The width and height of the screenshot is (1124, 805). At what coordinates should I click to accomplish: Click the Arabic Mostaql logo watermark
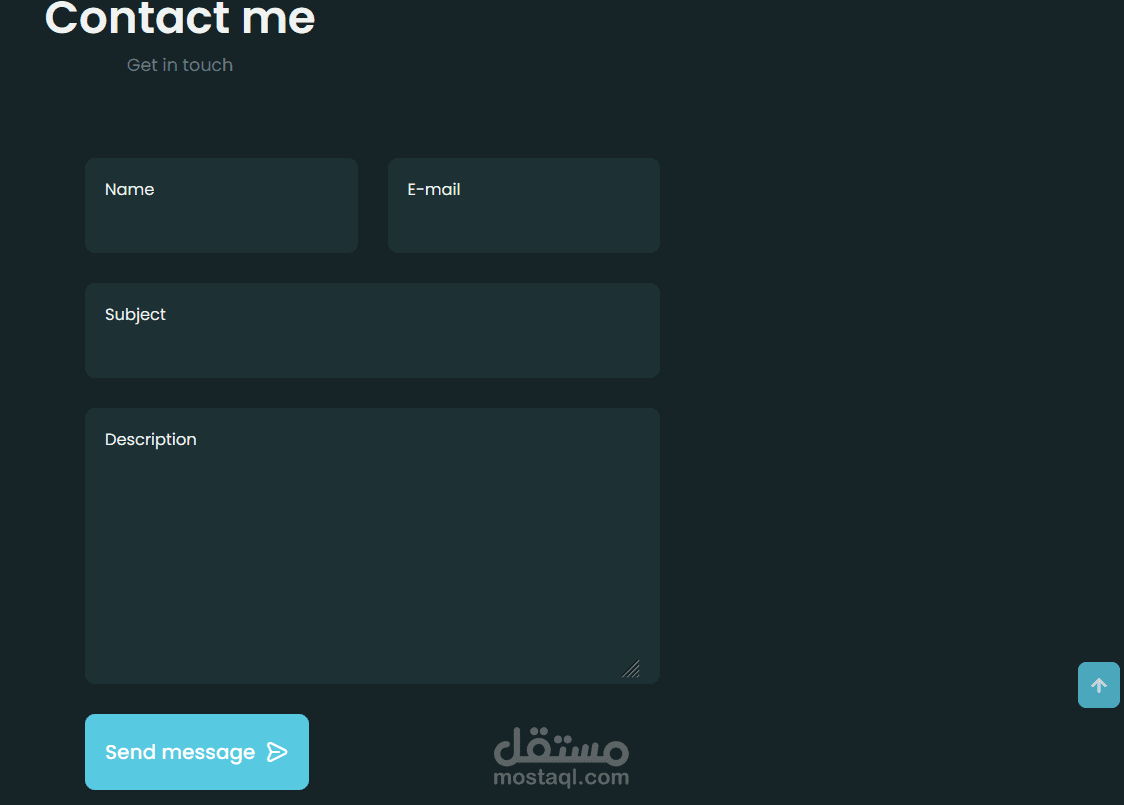(x=561, y=746)
